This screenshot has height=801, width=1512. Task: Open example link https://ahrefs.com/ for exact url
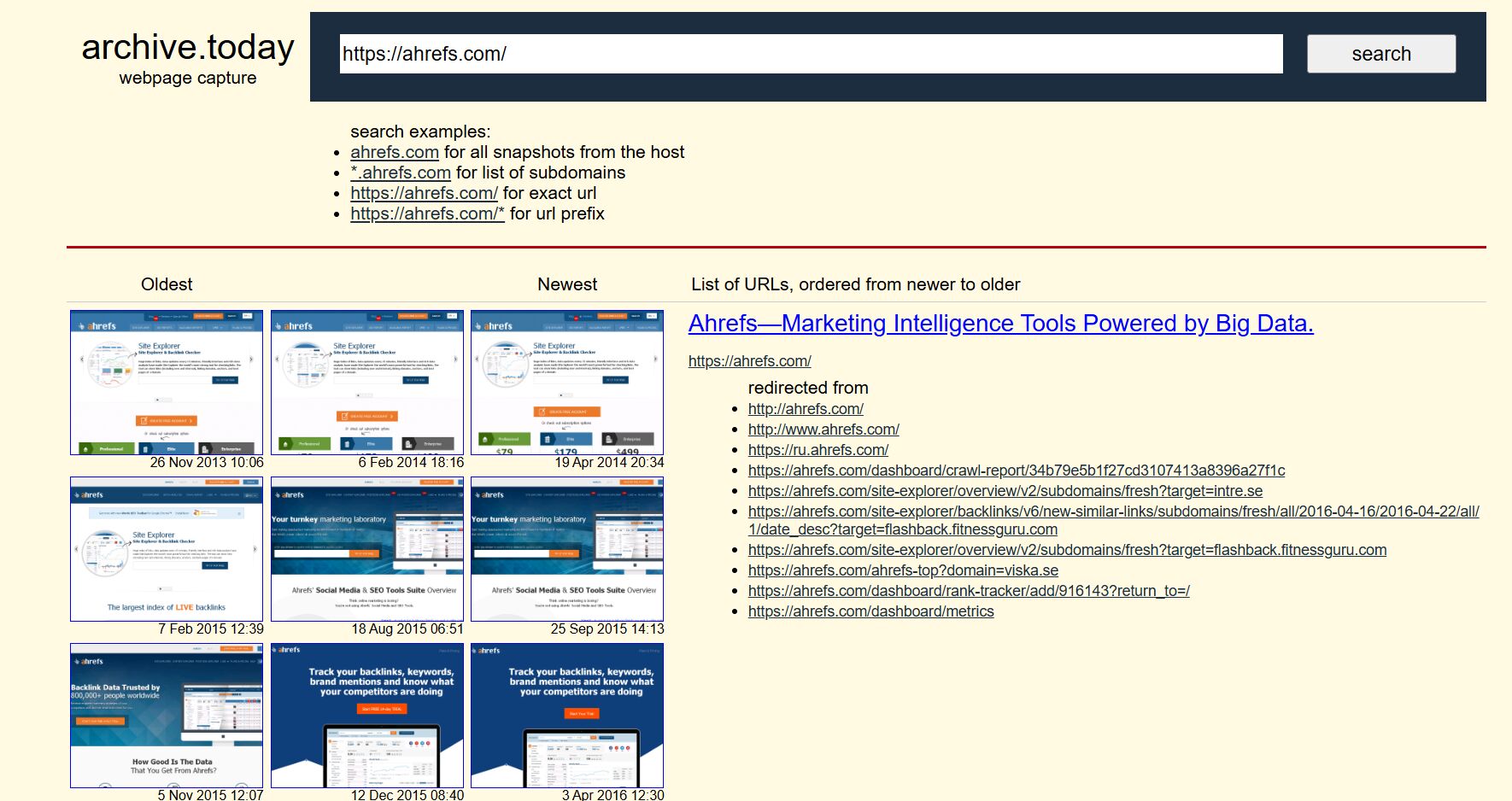click(x=424, y=193)
